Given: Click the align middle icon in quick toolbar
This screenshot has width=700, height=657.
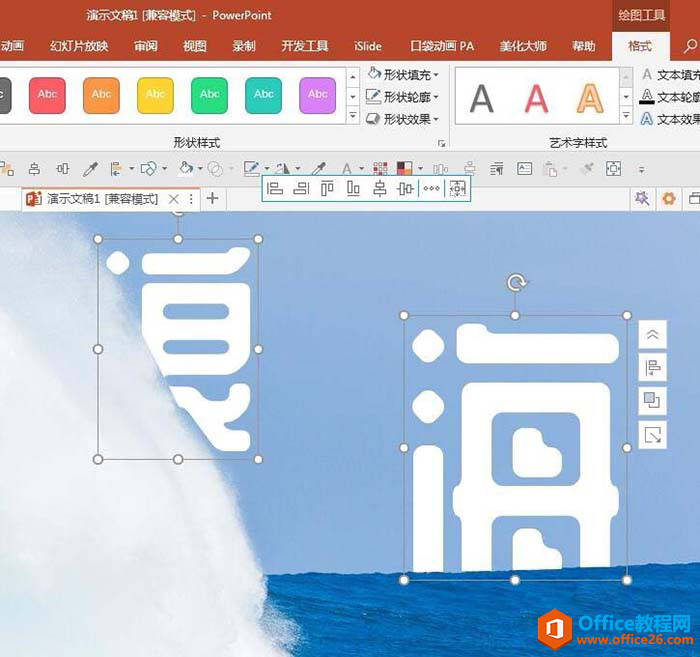Looking at the screenshot, I should tap(63, 169).
